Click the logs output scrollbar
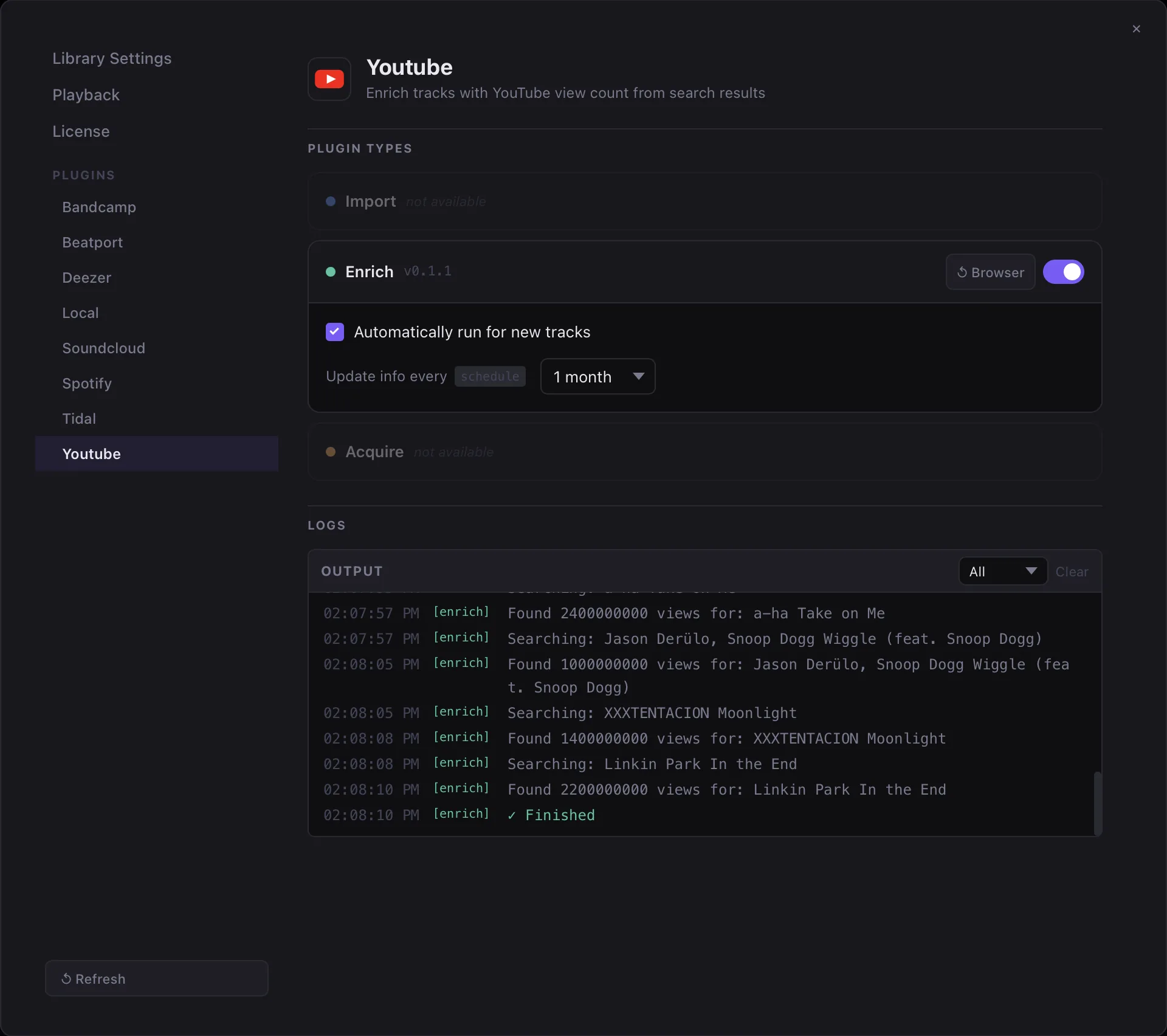 1097,803
